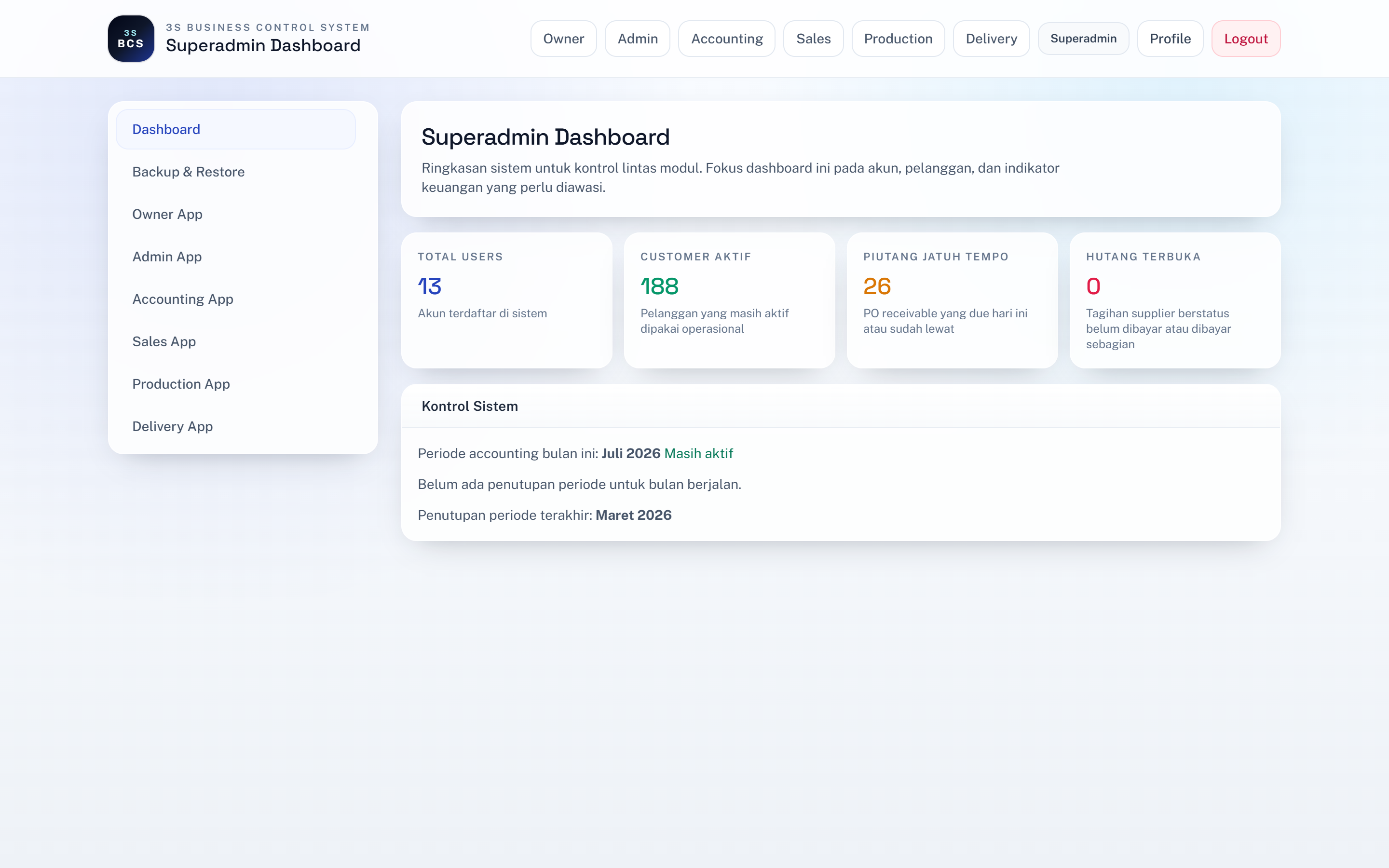
Task: Click the 'TOTAL USERS' card label
Action: coord(460,257)
